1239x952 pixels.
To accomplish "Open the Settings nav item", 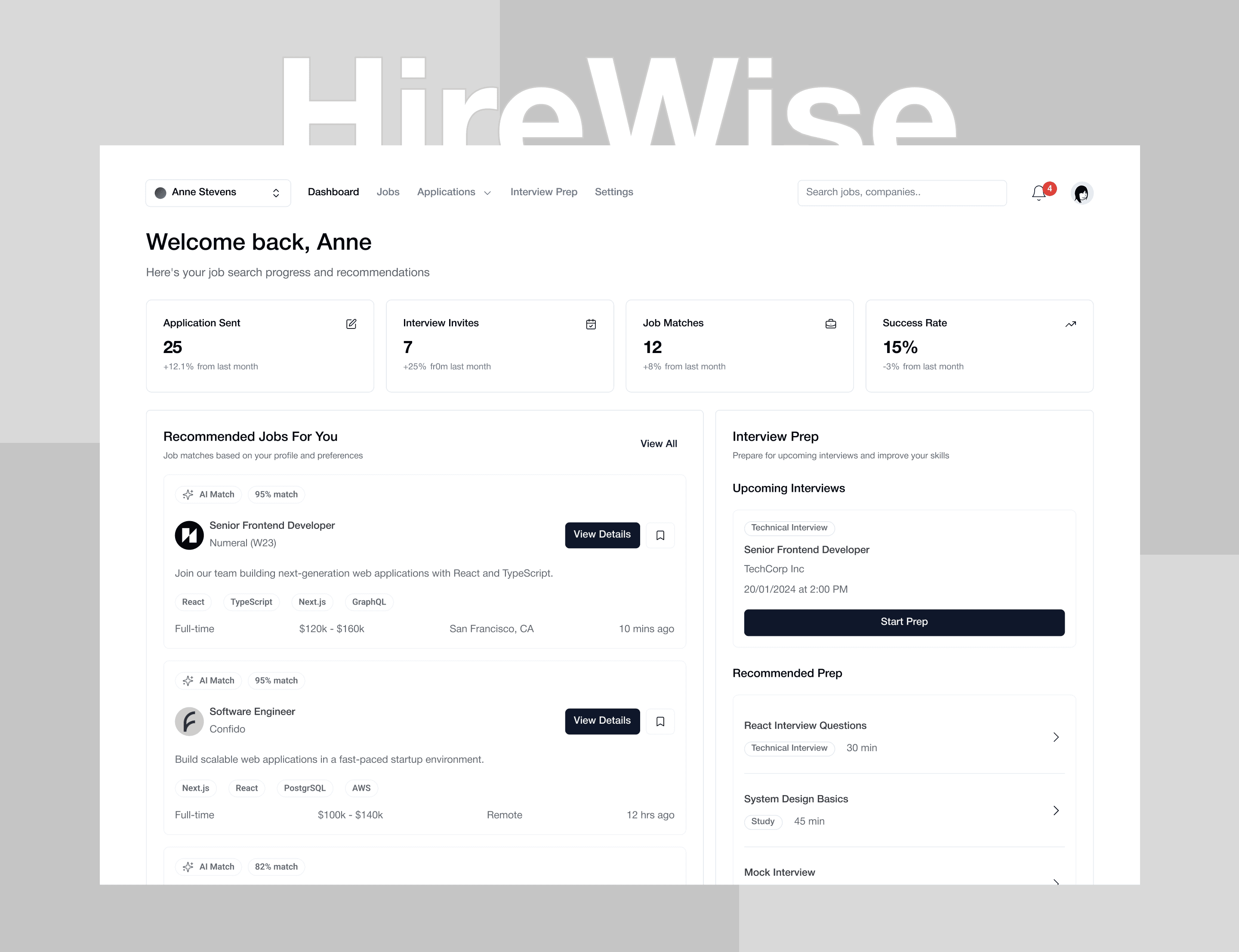I will (x=614, y=192).
